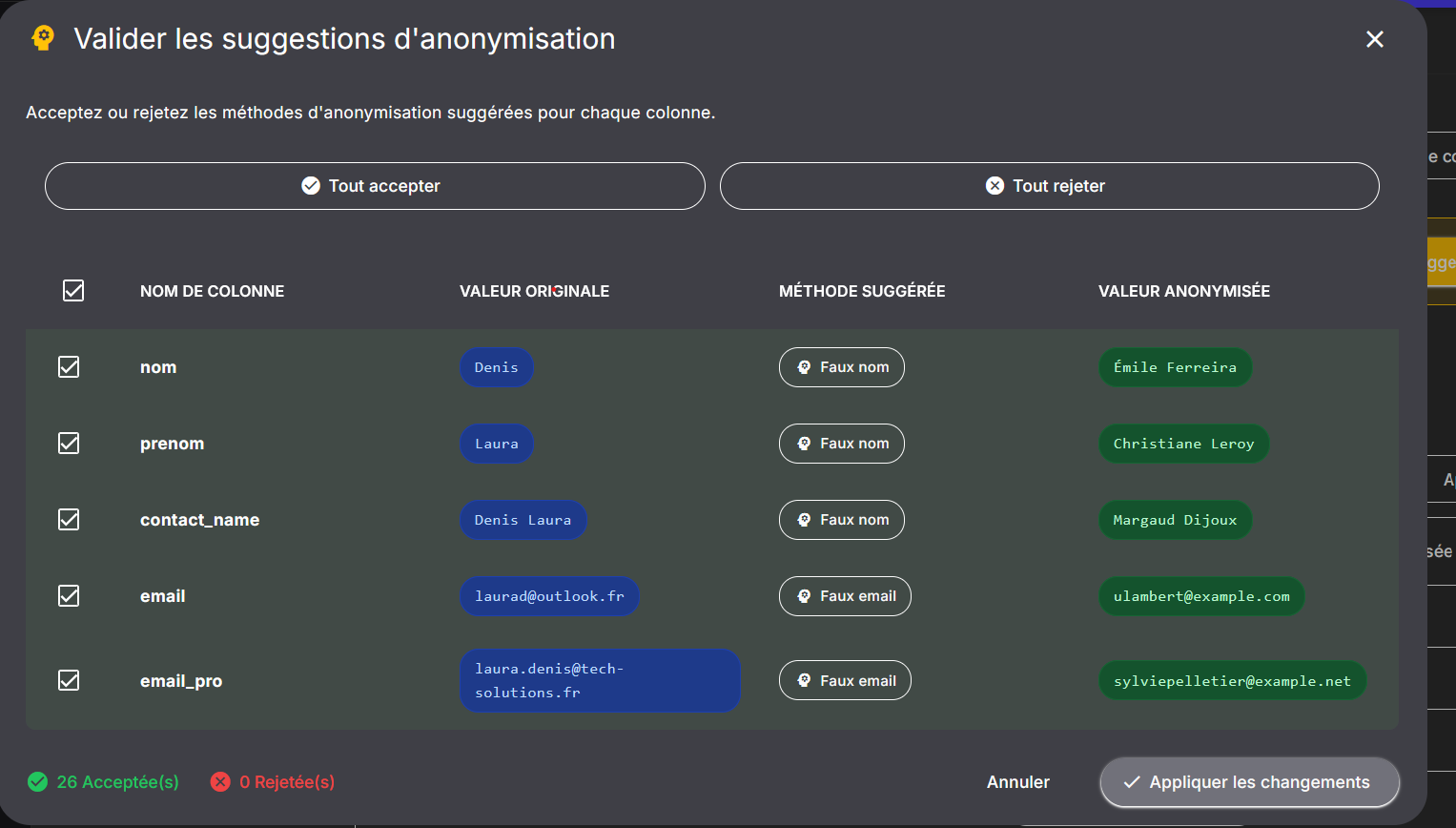Viewport: 1456px width, 828px height.
Task: Uncheck the checkbox for the nom row
Action: point(69,367)
